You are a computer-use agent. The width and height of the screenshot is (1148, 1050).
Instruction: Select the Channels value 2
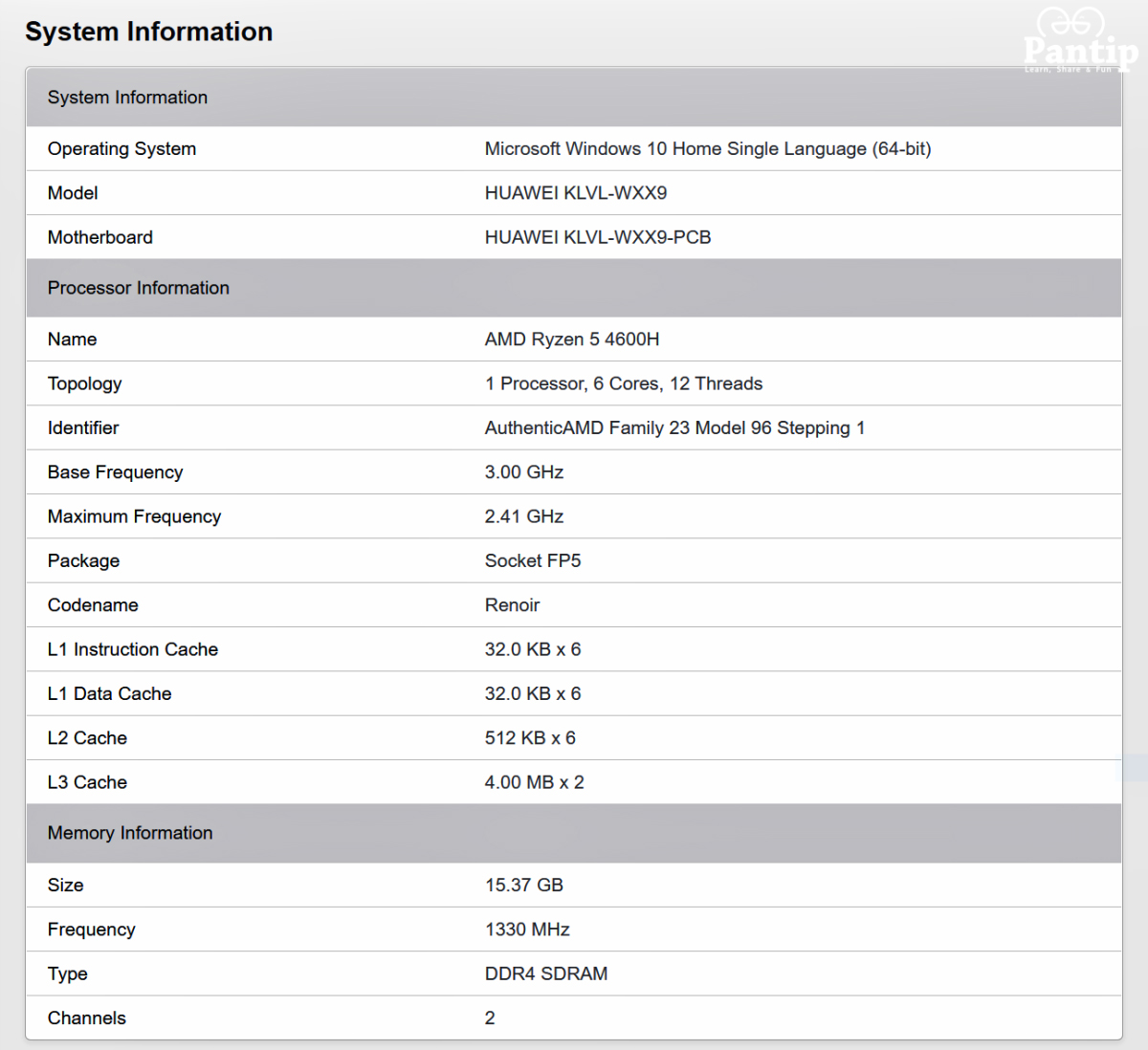[x=490, y=1018]
